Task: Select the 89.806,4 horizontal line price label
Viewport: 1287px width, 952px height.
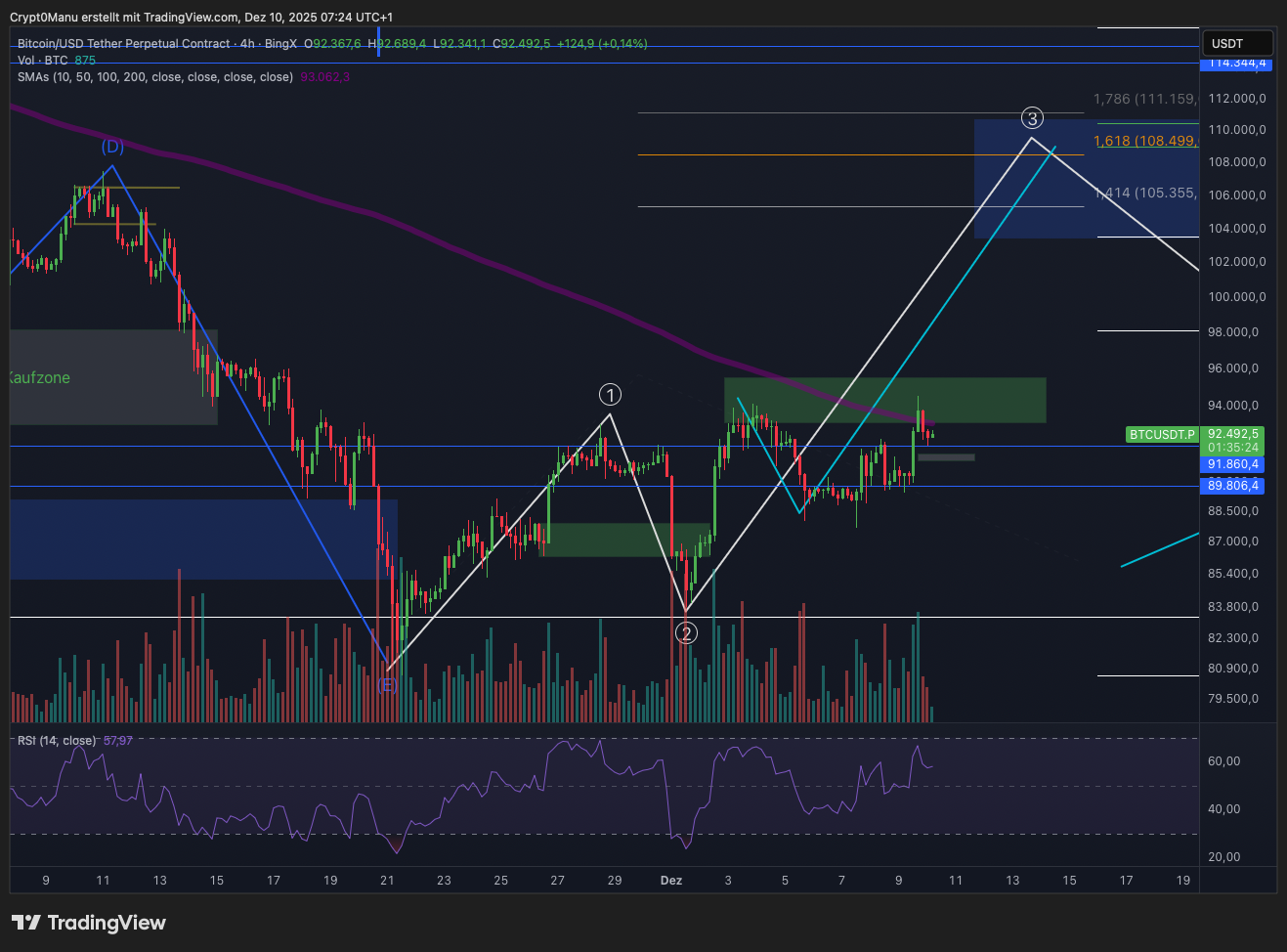Action: (1233, 486)
